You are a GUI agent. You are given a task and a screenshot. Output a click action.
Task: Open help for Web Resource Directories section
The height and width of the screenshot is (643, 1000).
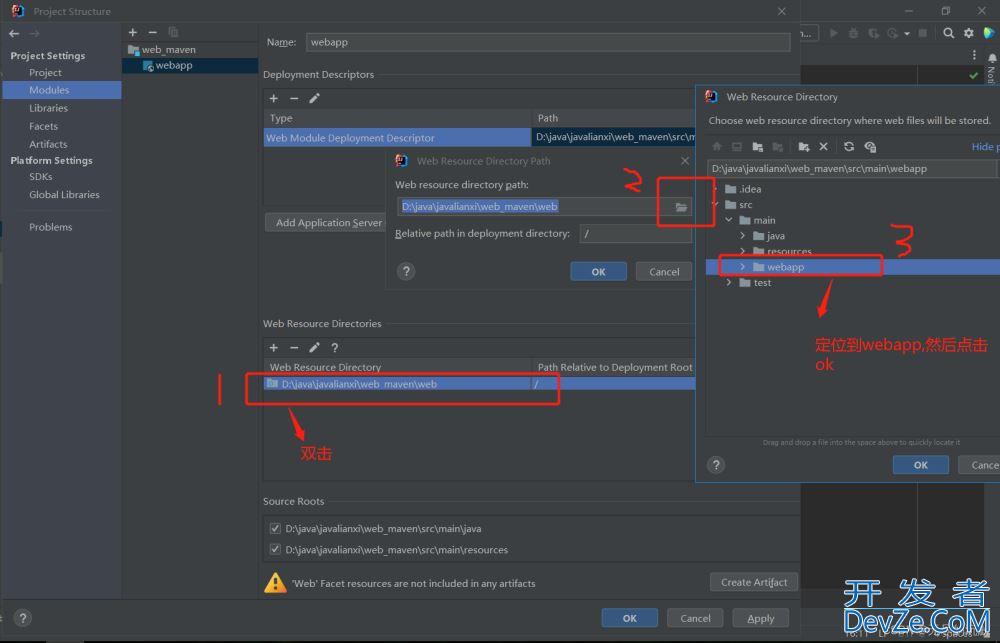(334, 348)
